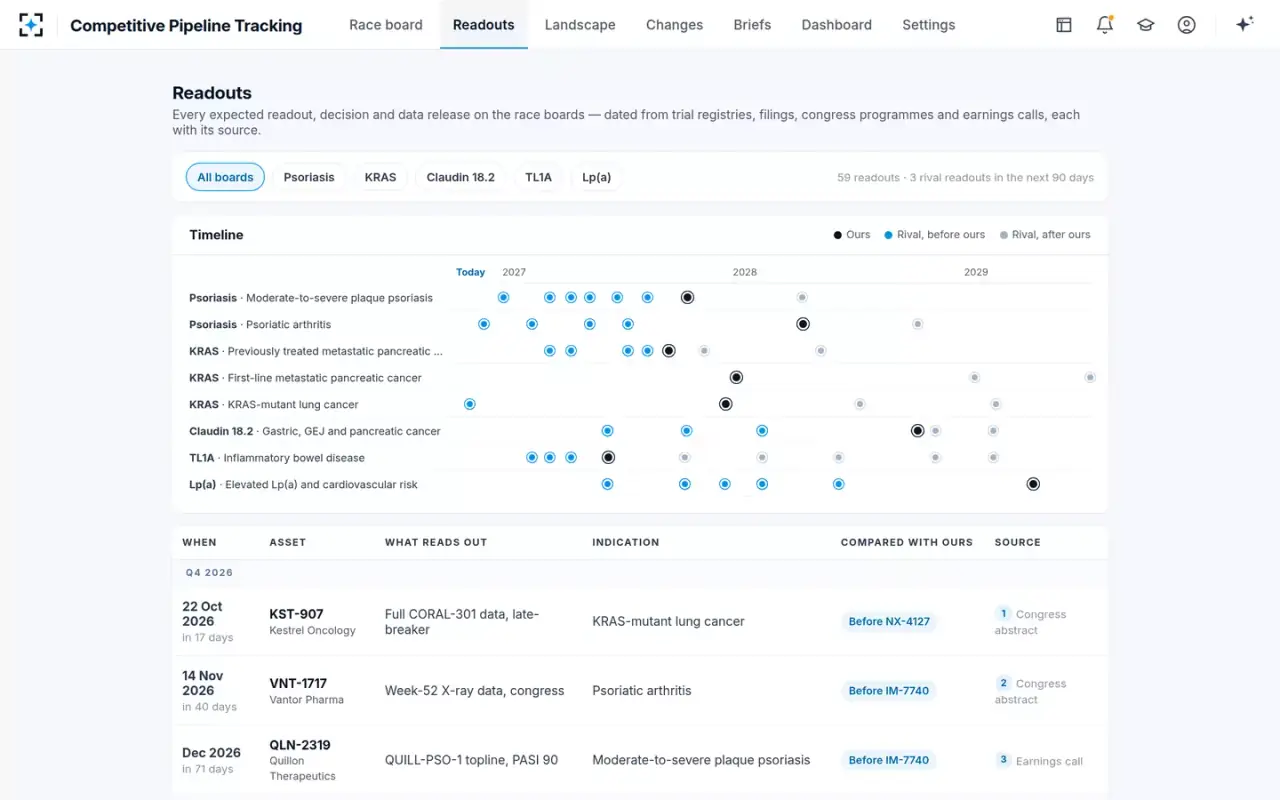This screenshot has height=800, width=1280.
Task: Click the Ours marker in TL1A timeline row
Action: point(608,457)
